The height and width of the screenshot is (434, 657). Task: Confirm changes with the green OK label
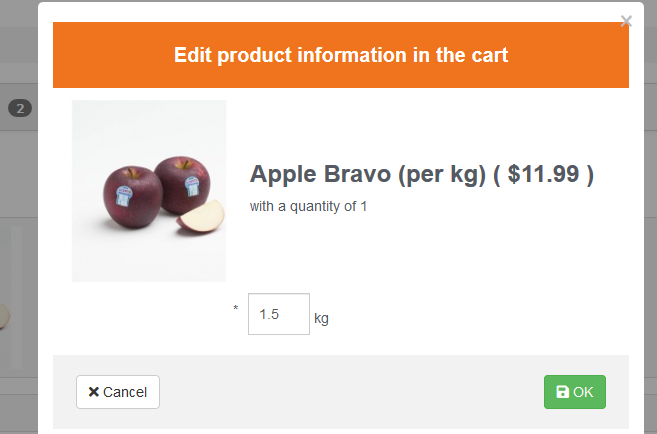point(583,392)
